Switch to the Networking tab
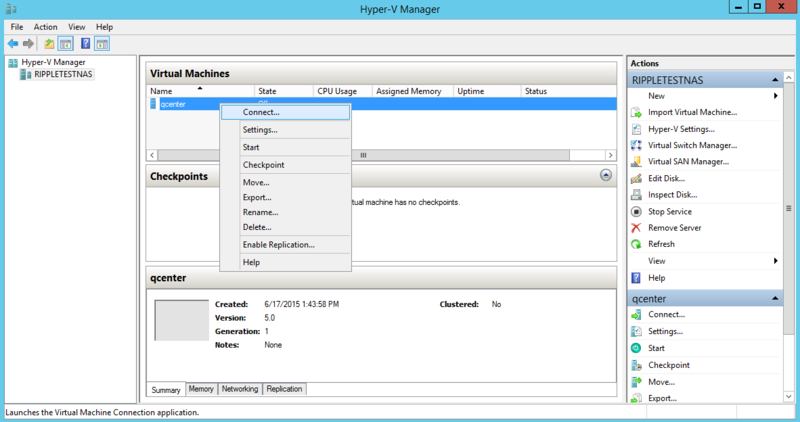This screenshot has width=800, height=422. (240, 389)
